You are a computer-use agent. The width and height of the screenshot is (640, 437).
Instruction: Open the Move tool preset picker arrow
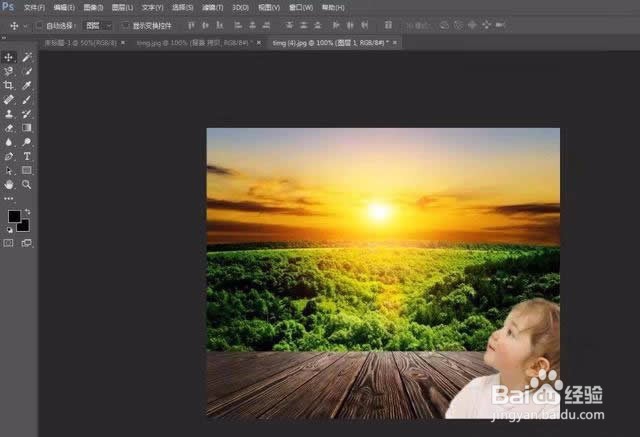pyautogui.click(x=25, y=26)
